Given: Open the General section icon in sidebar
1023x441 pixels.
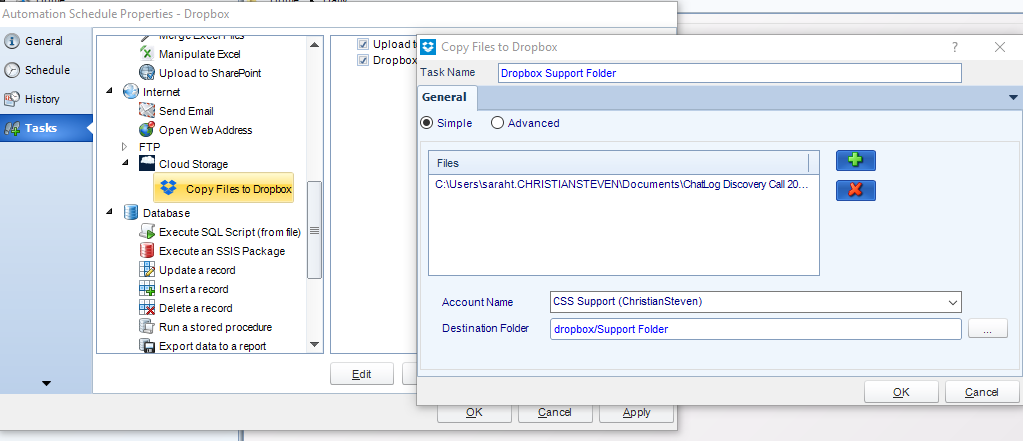Looking at the screenshot, I should coord(12,41).
